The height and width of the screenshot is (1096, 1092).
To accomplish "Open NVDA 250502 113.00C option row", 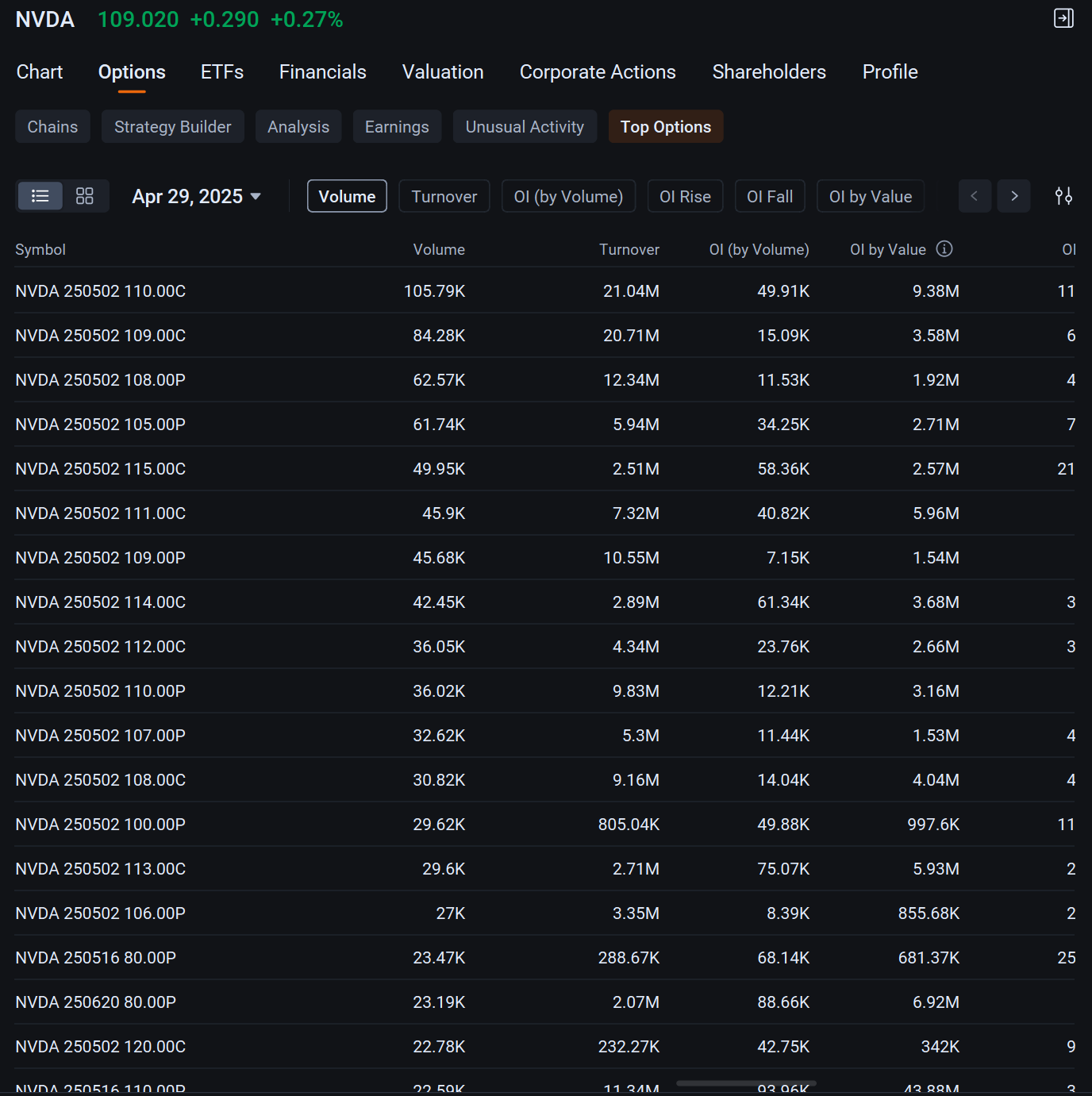I will (545, 868).
